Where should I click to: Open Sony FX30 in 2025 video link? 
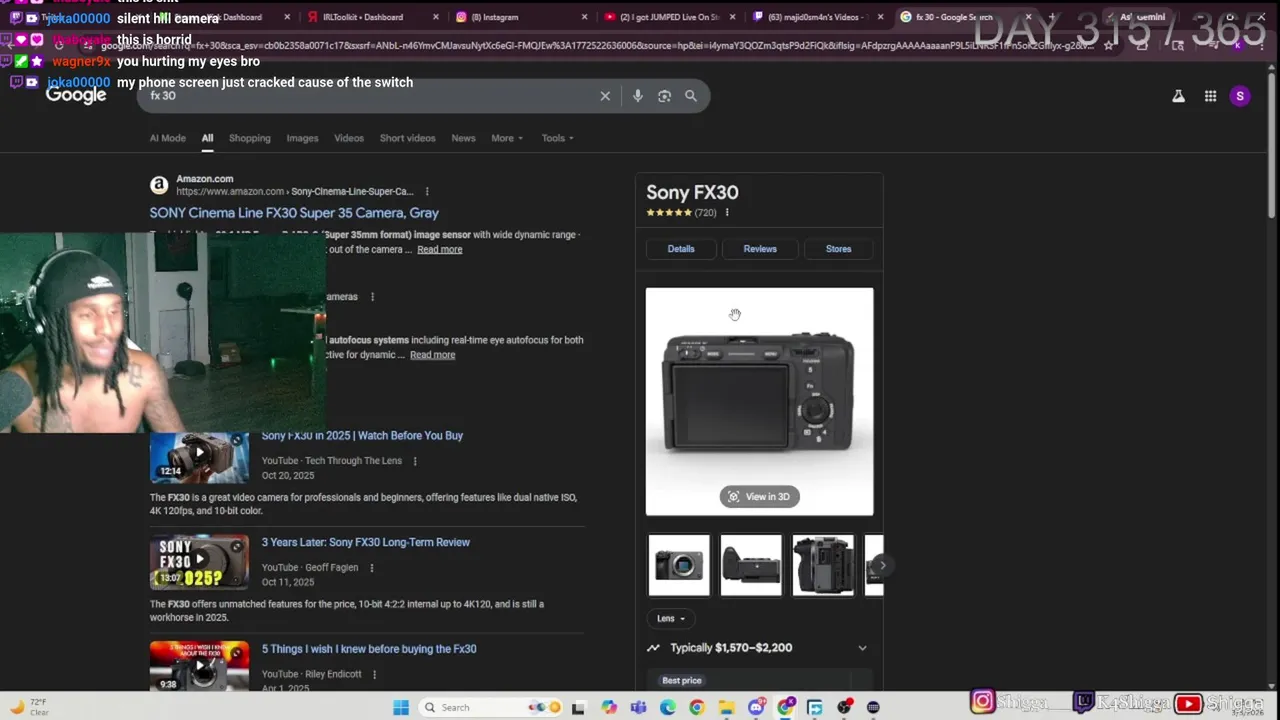tap(362, 436)
